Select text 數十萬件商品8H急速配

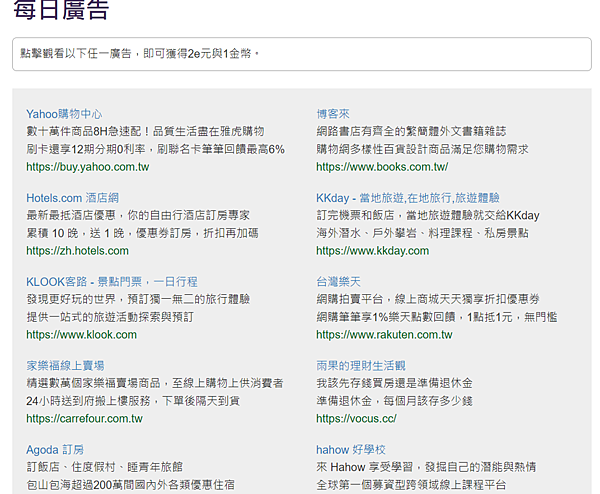(x=85, y=132)
